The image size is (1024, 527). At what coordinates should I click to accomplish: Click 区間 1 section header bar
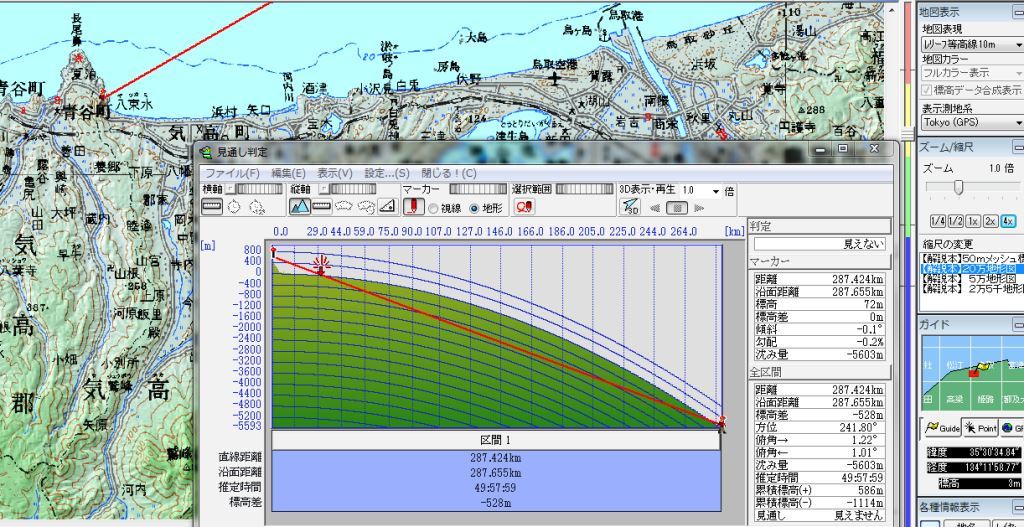496,439
